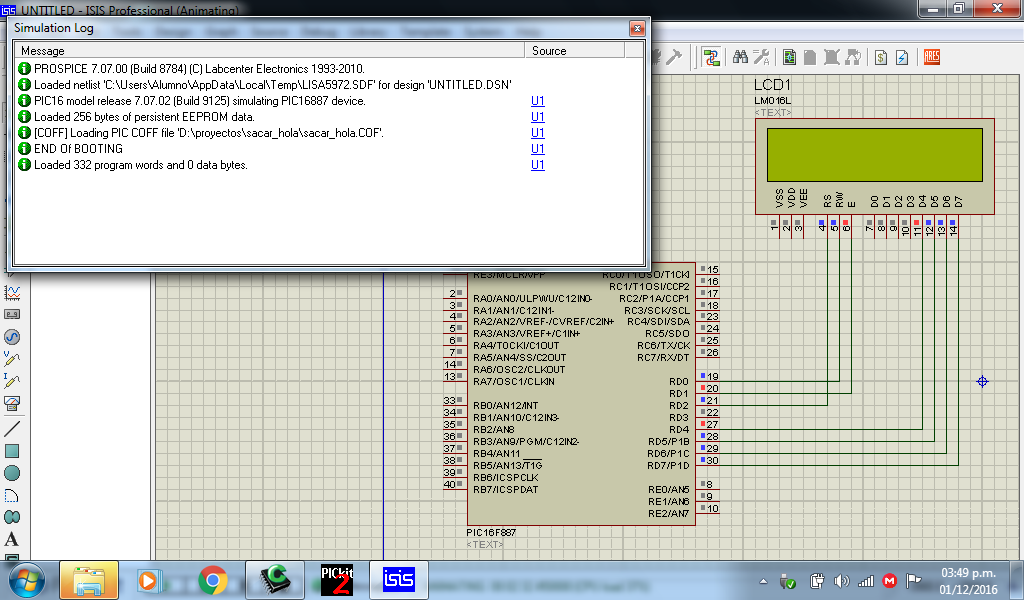1024x600 pixels.
Task: Select the 2D Graphics Line tool
Action: point(12,429)
